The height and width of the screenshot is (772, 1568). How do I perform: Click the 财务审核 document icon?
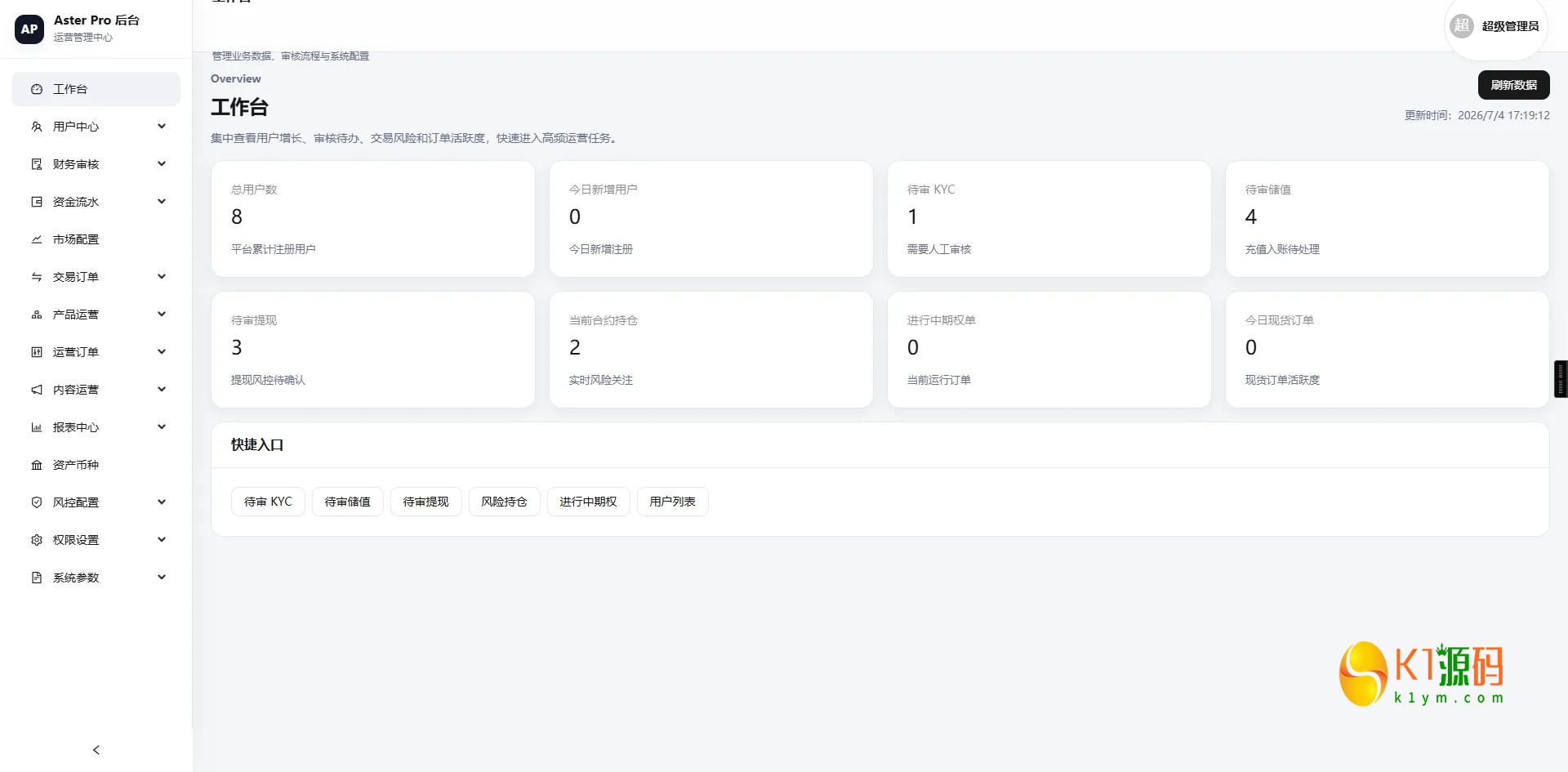click(x=37, y=164)
